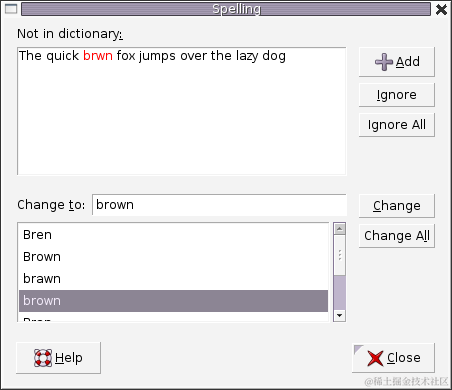Click the Change All button
The height and width of the screenshot is (390, 452).
(x=397, y=236)
